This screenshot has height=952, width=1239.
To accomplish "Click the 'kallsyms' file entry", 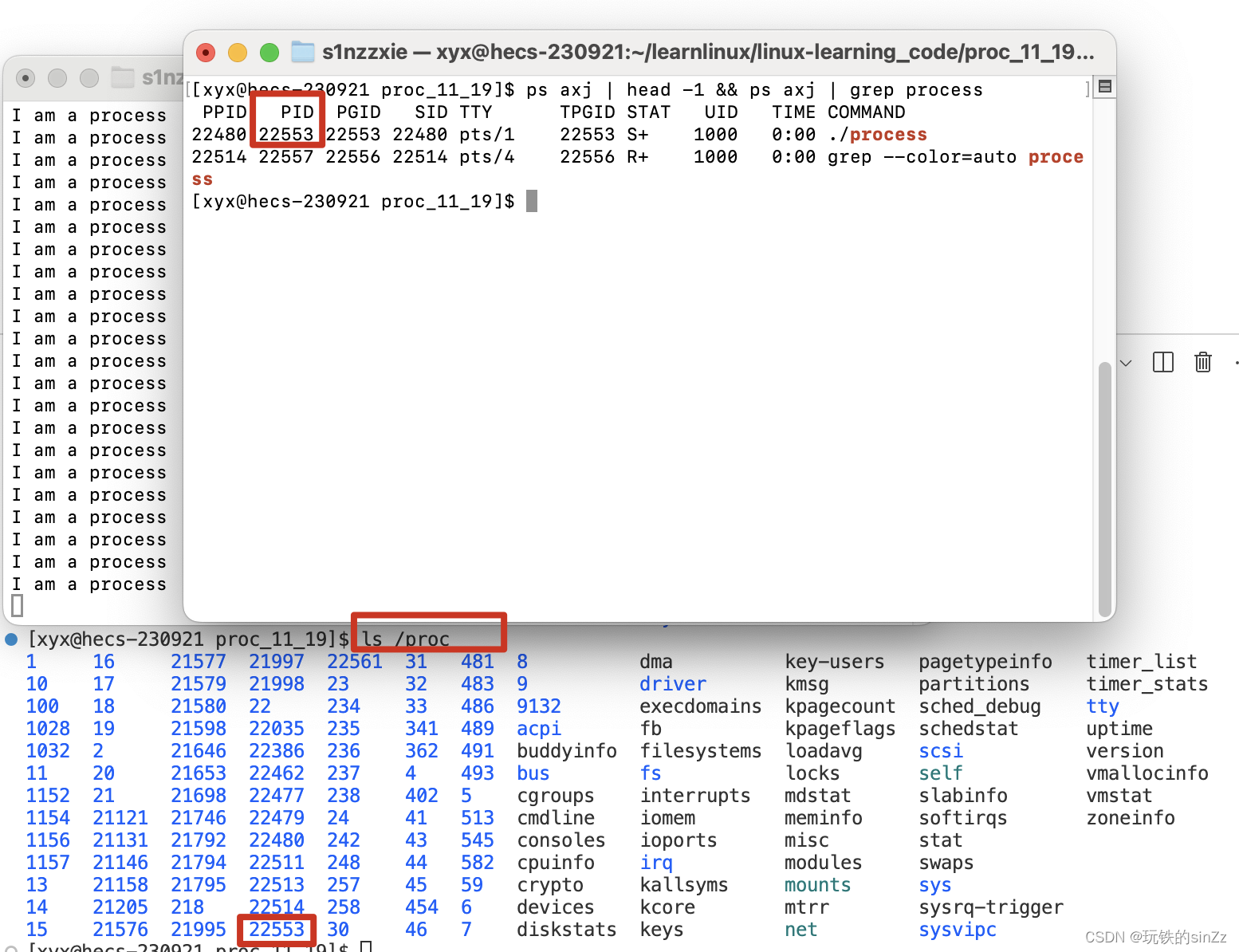I will point(684,885).
